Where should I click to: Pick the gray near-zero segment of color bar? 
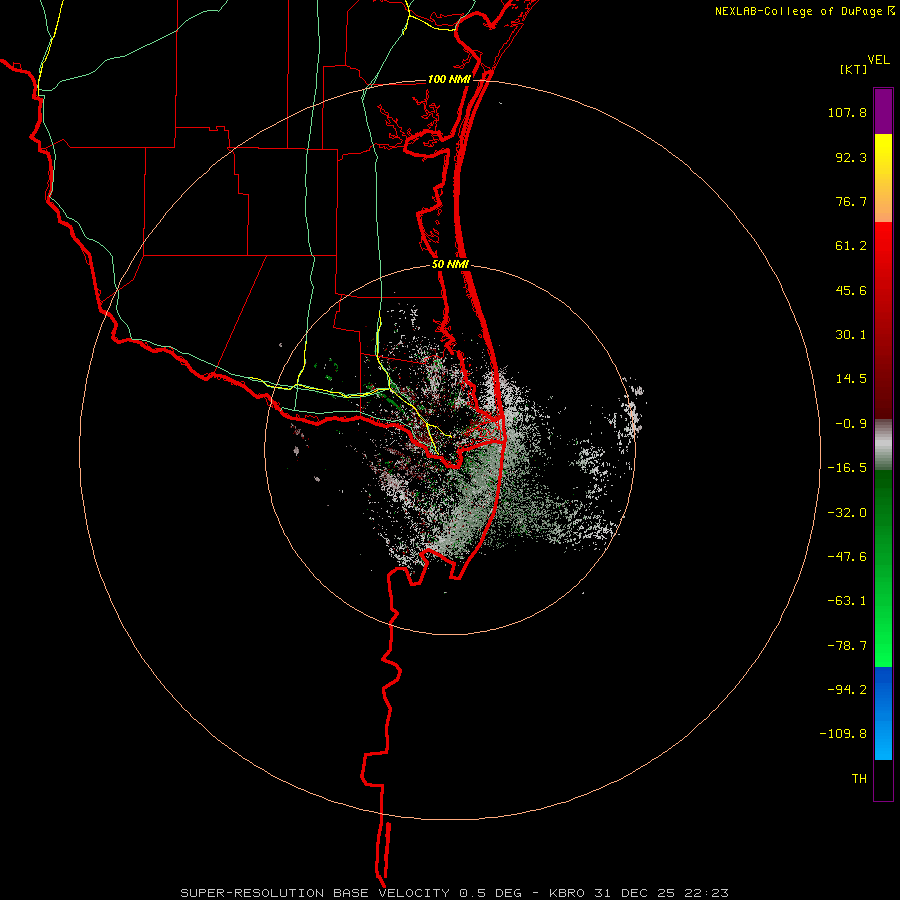click(883, 445)
